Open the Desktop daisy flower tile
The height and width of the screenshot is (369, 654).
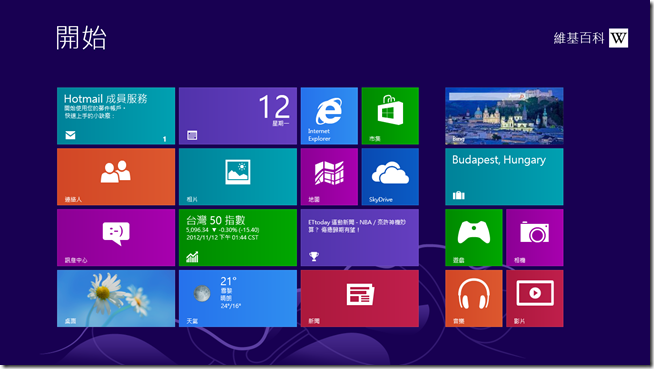click(x=116, y=299)
